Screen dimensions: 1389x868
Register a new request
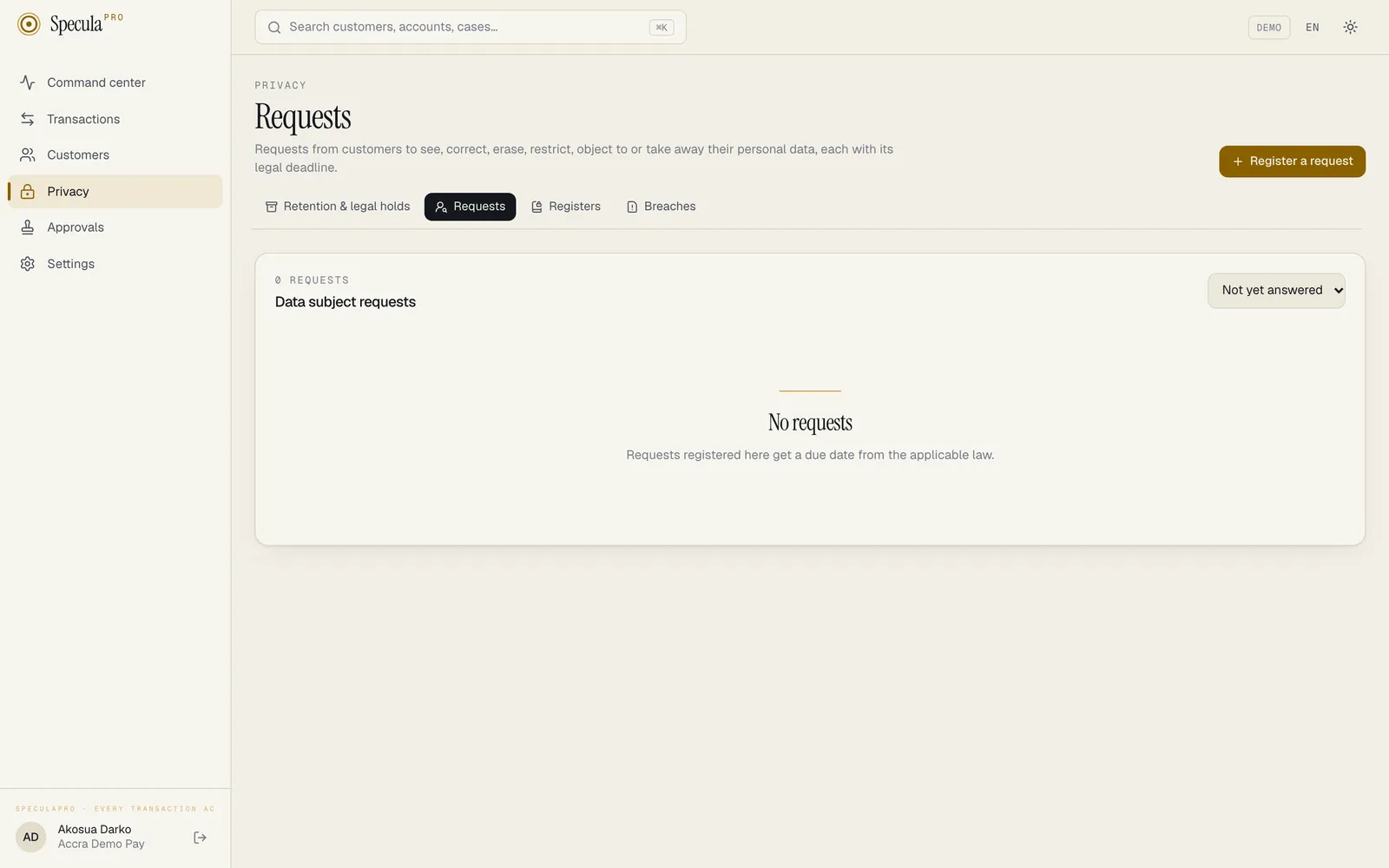pyautogui.click(x=1292, y=161)
